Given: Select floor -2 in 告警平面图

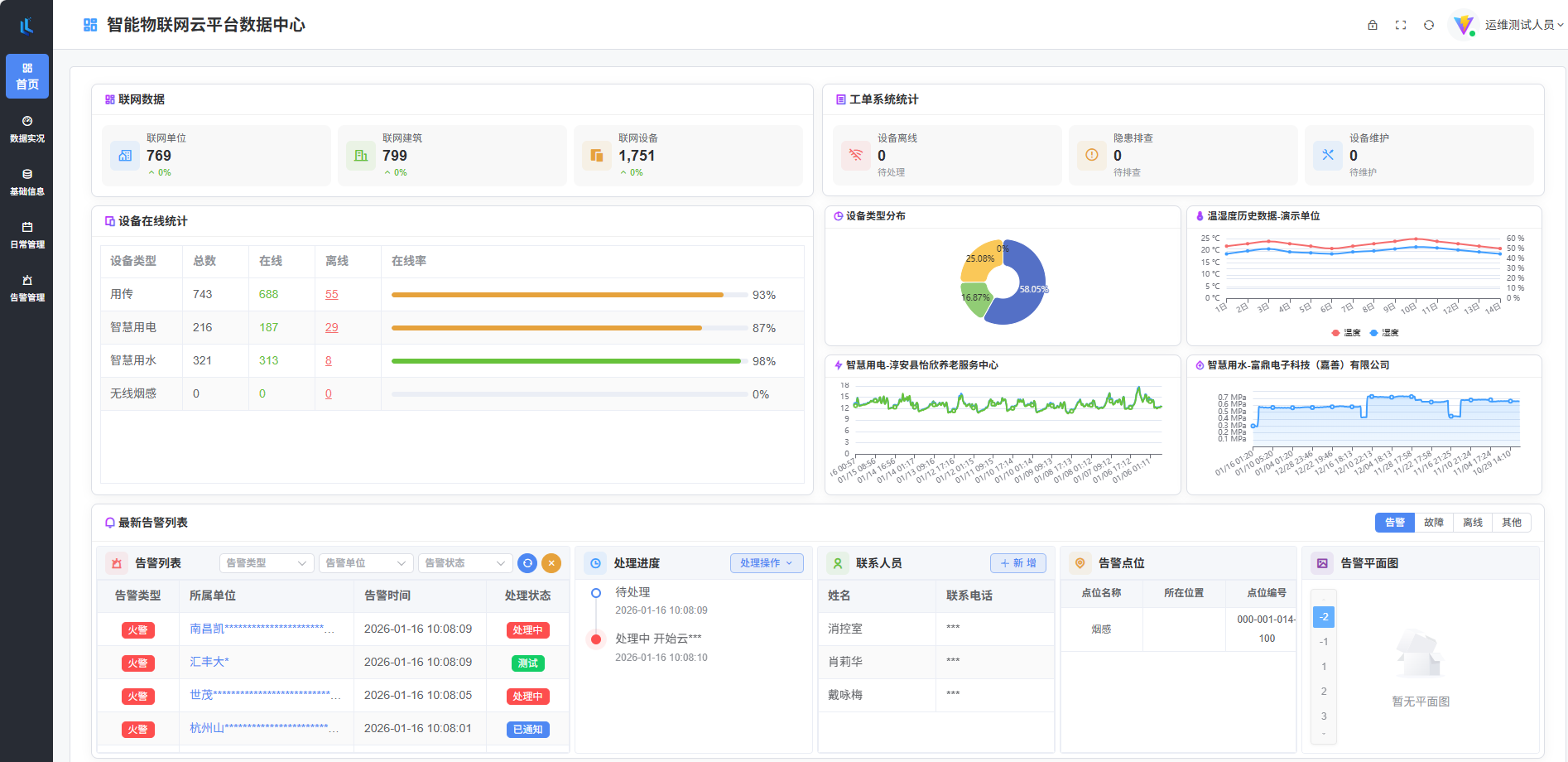Looking at the screenshot, I should click(1324, 617).
